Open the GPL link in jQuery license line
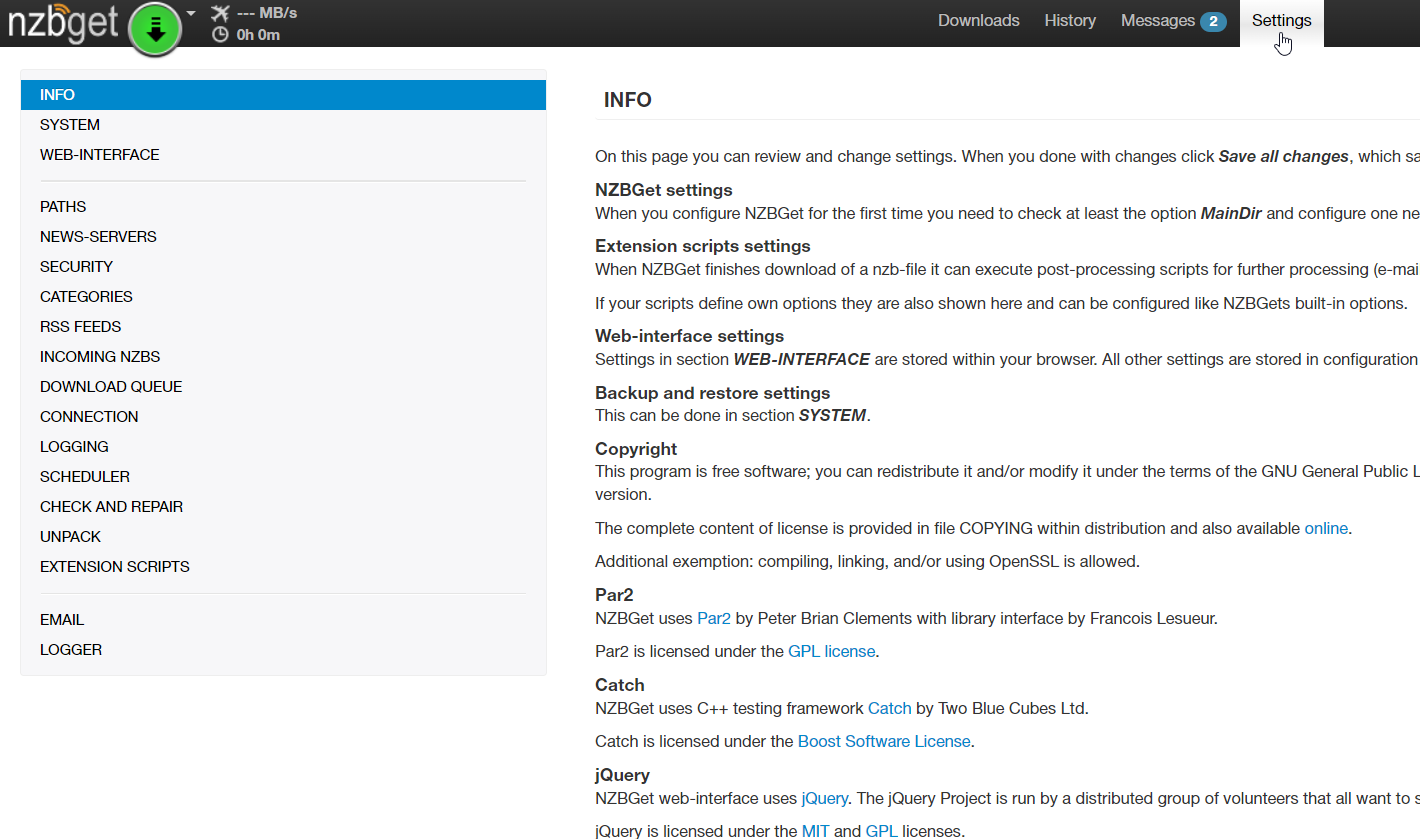This screenshot has width=1420, height=839. click(882, 831)
